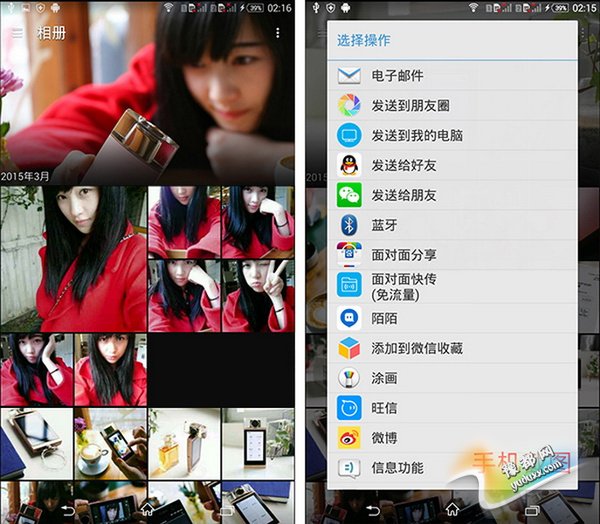Choose 面对面快传 (免流量) option
Viewport: 600px width, 524px height.
(404, 286)
